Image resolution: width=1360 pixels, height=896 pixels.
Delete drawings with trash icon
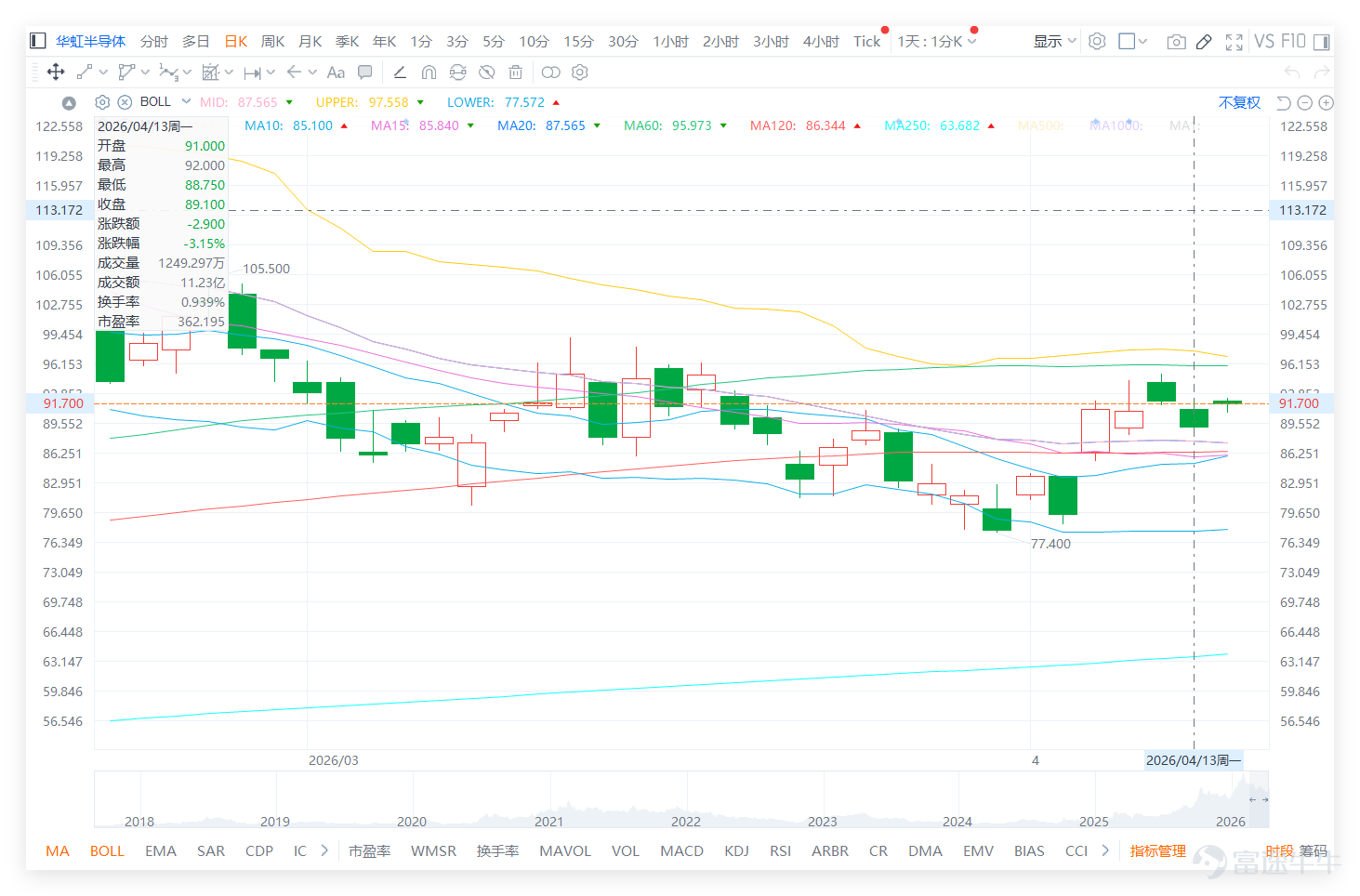(x=515, y=72)
